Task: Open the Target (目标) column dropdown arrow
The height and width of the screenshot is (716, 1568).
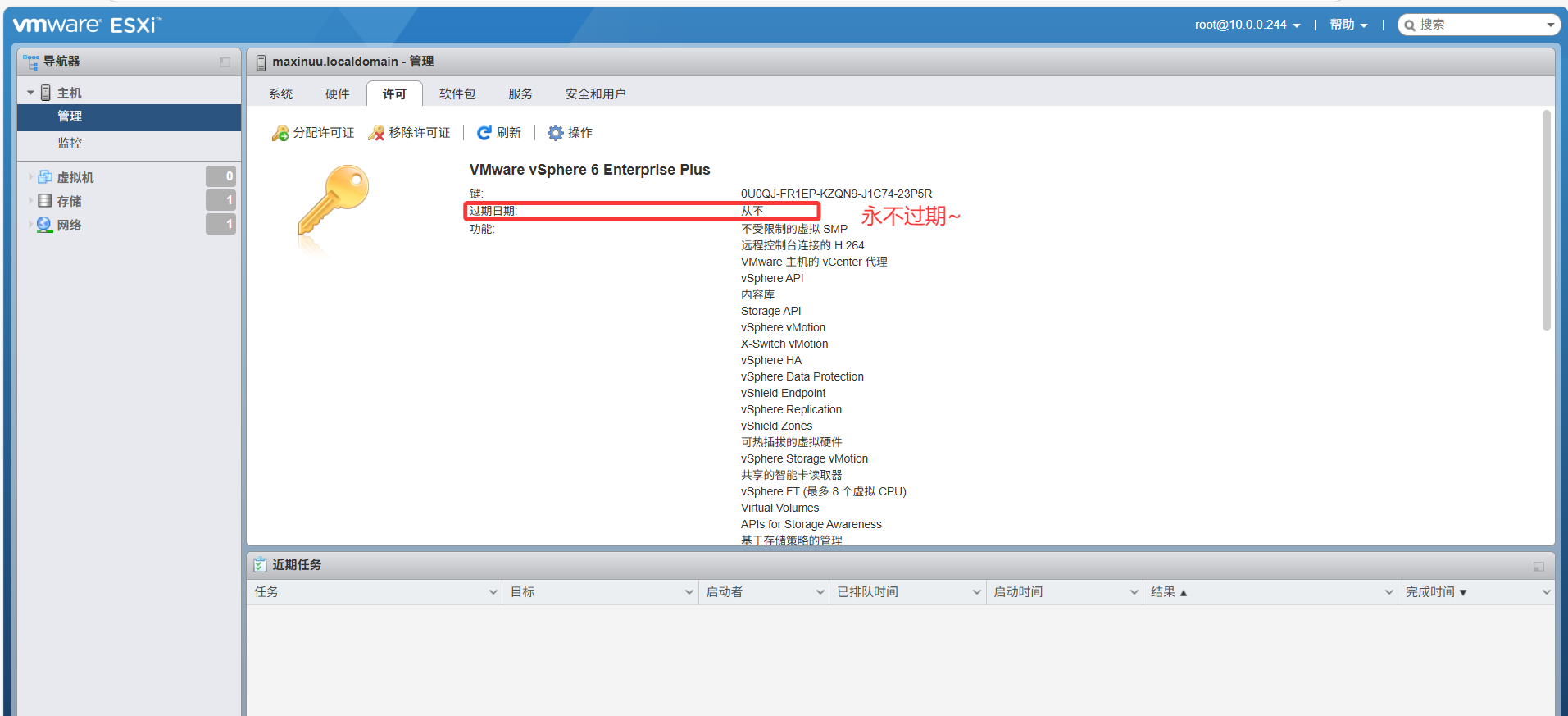Action: click(x=689, y=592)
